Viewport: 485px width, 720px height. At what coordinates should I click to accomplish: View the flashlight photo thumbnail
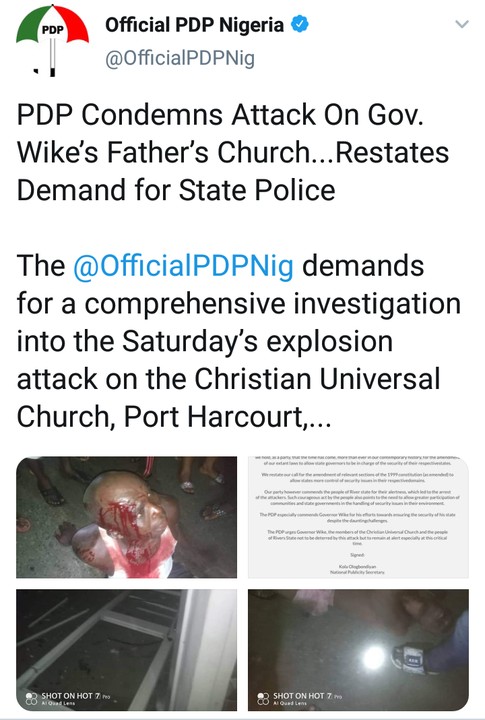tap(358, 650)
